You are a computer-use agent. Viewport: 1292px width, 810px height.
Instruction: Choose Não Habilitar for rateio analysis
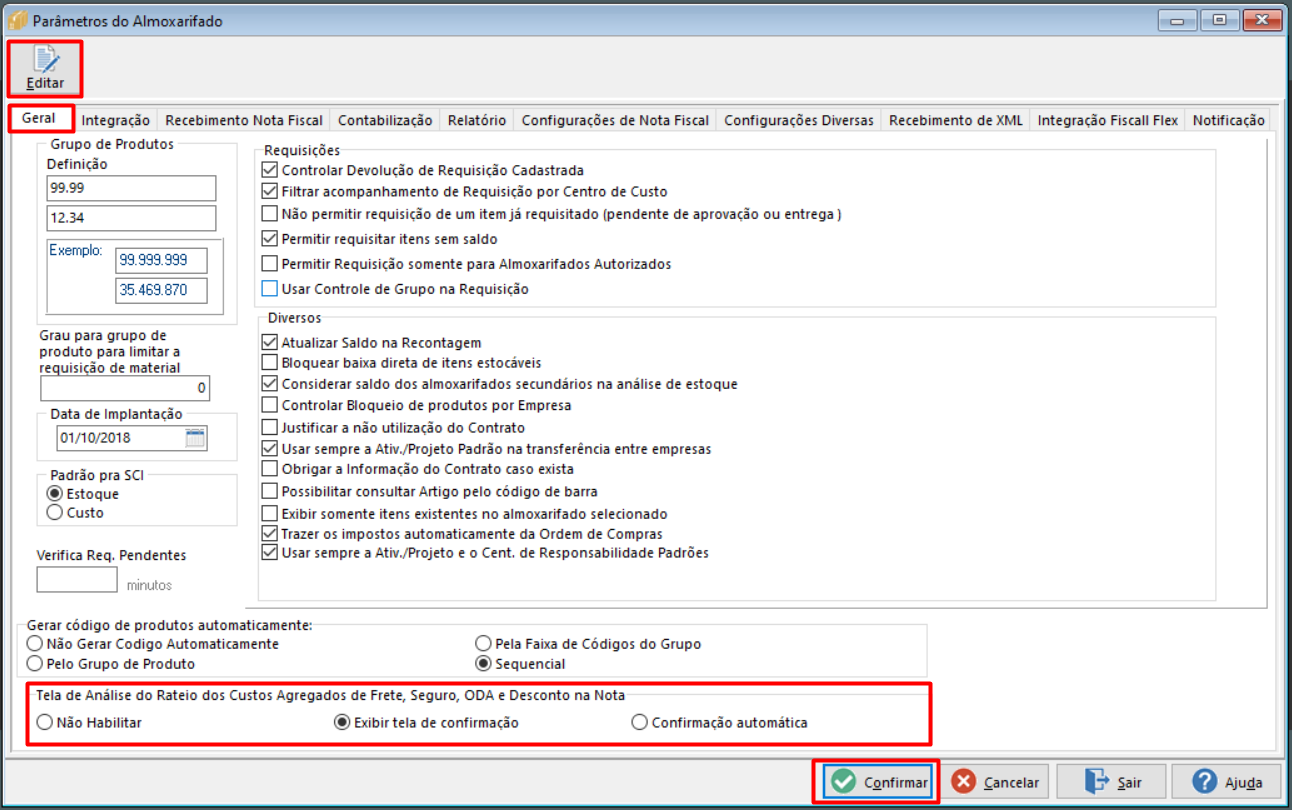(x=44, y=722)
